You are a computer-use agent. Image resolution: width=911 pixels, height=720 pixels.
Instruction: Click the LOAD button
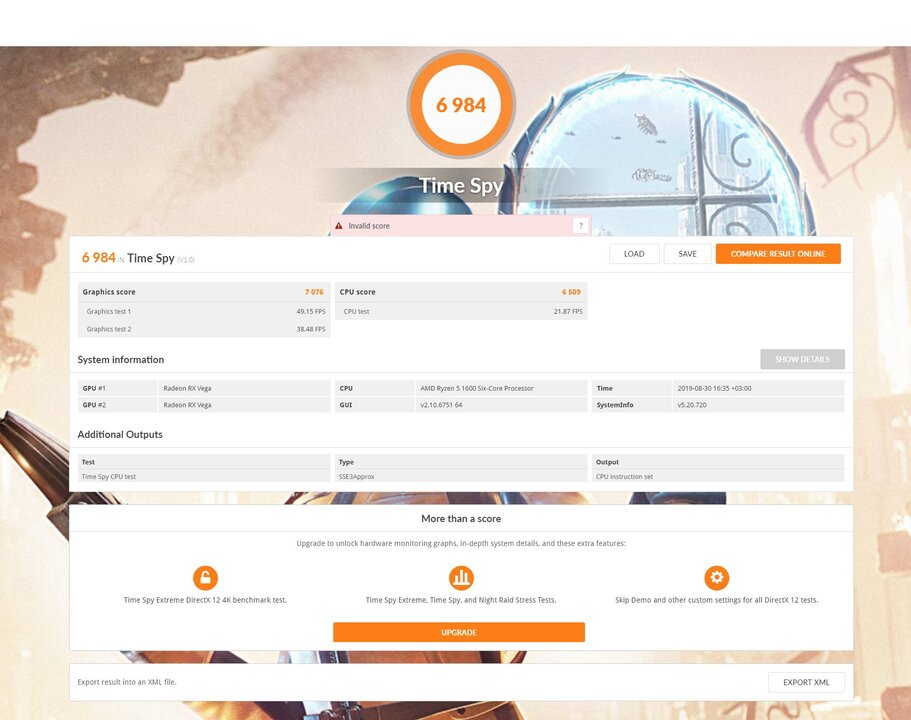[x=634, y=254]
